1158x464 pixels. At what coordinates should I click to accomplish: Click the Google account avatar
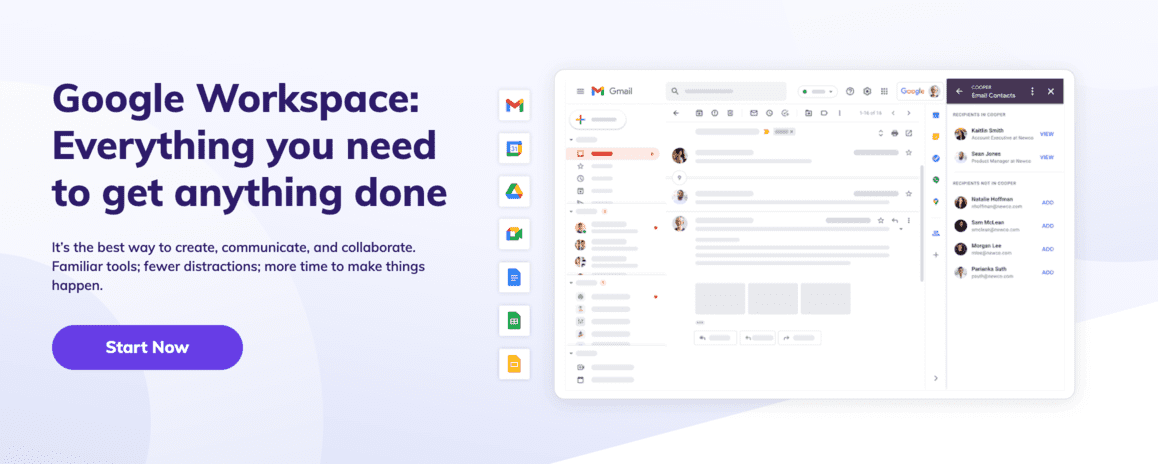click(934, 92)
